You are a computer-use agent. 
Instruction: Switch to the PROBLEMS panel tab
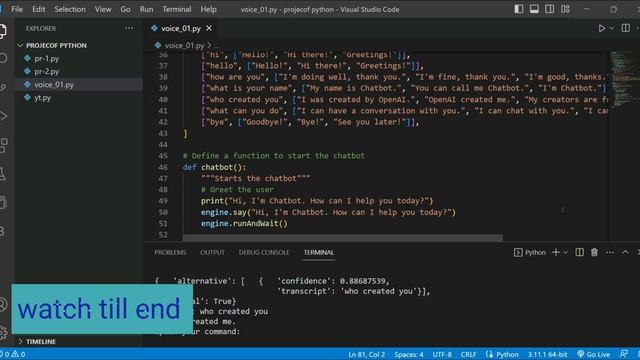[170, 252]
